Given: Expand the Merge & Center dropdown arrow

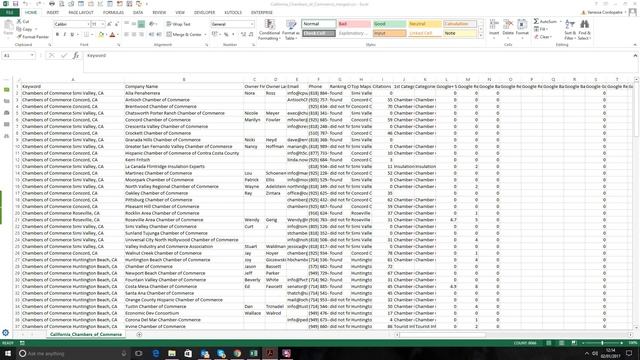Looking at the screenshot, I should tap(205, 35).
